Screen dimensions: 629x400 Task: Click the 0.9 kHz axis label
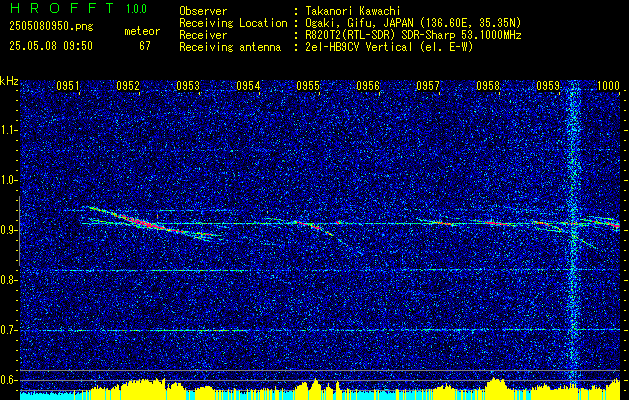coord(8,230)
